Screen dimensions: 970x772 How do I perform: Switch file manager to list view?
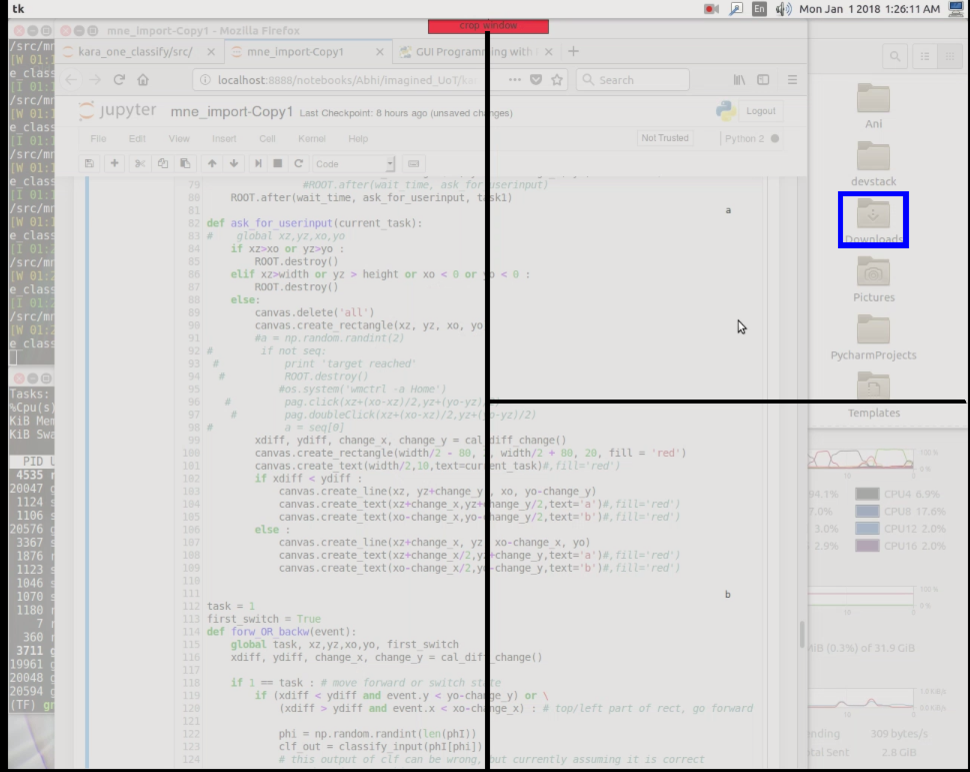pyautogui.click(x=925, y=56)
